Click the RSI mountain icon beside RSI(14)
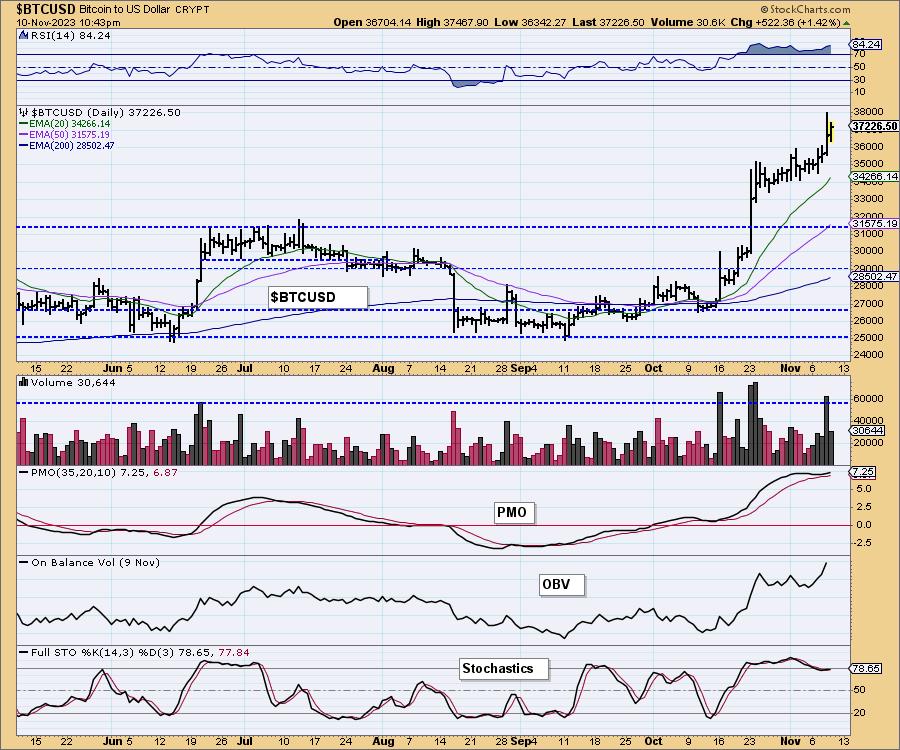The width and height of the screenshot is (900, 750). click(x=24, y=35)
